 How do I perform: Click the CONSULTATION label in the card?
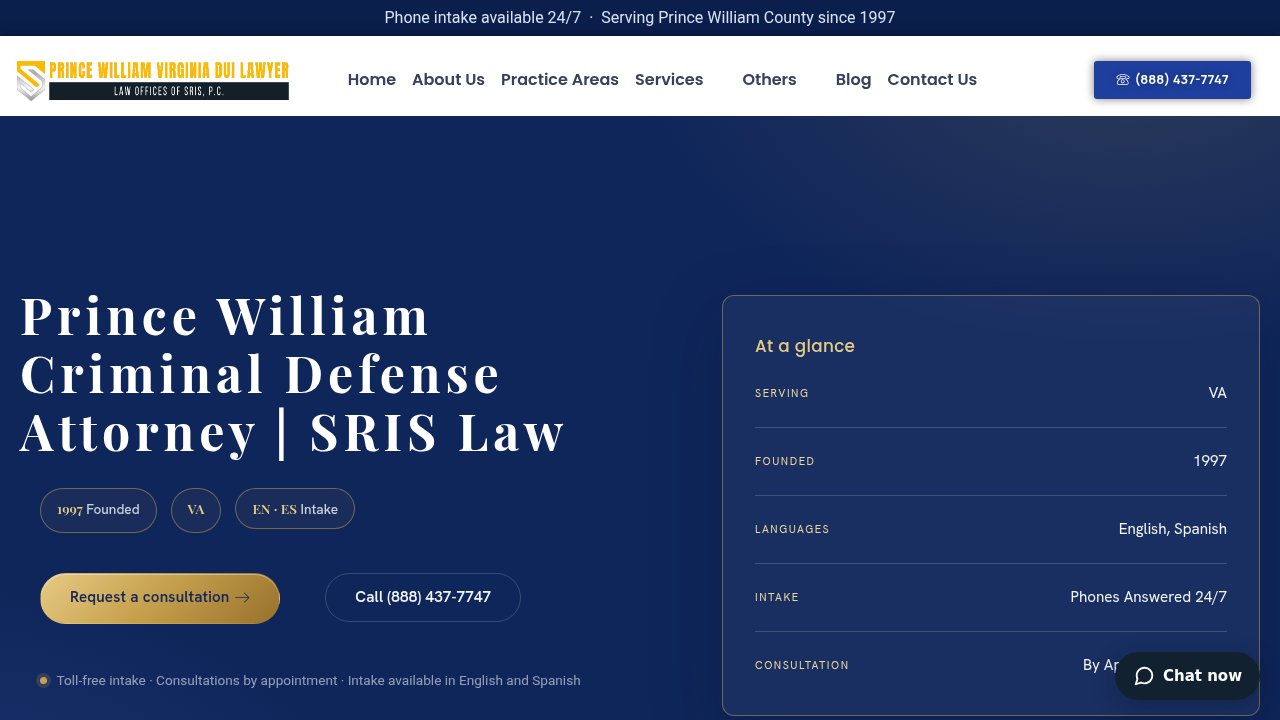tap(802, 666)
